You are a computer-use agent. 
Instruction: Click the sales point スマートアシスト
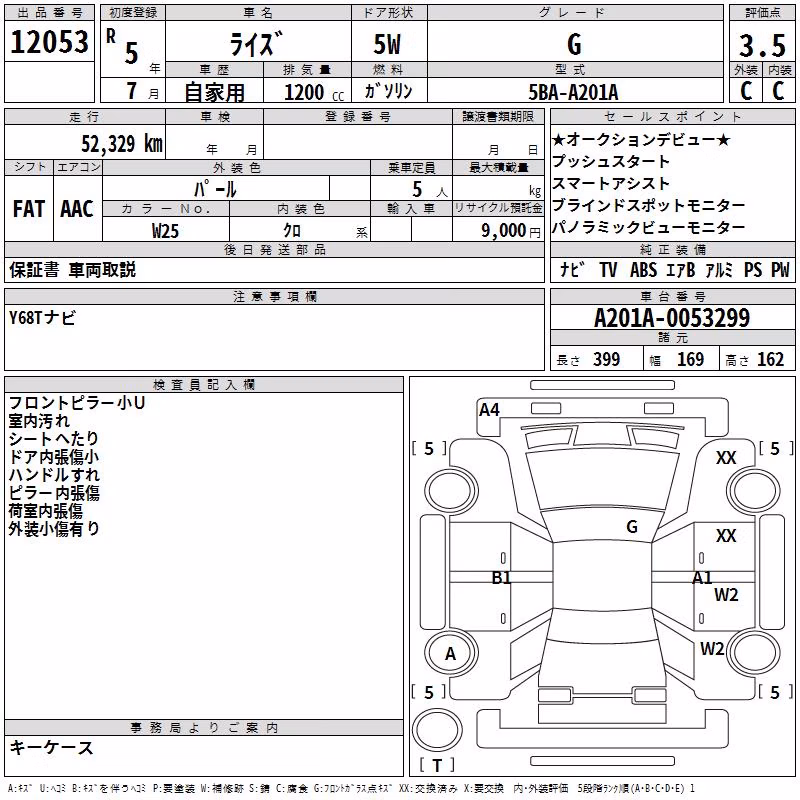pos(611,183)
